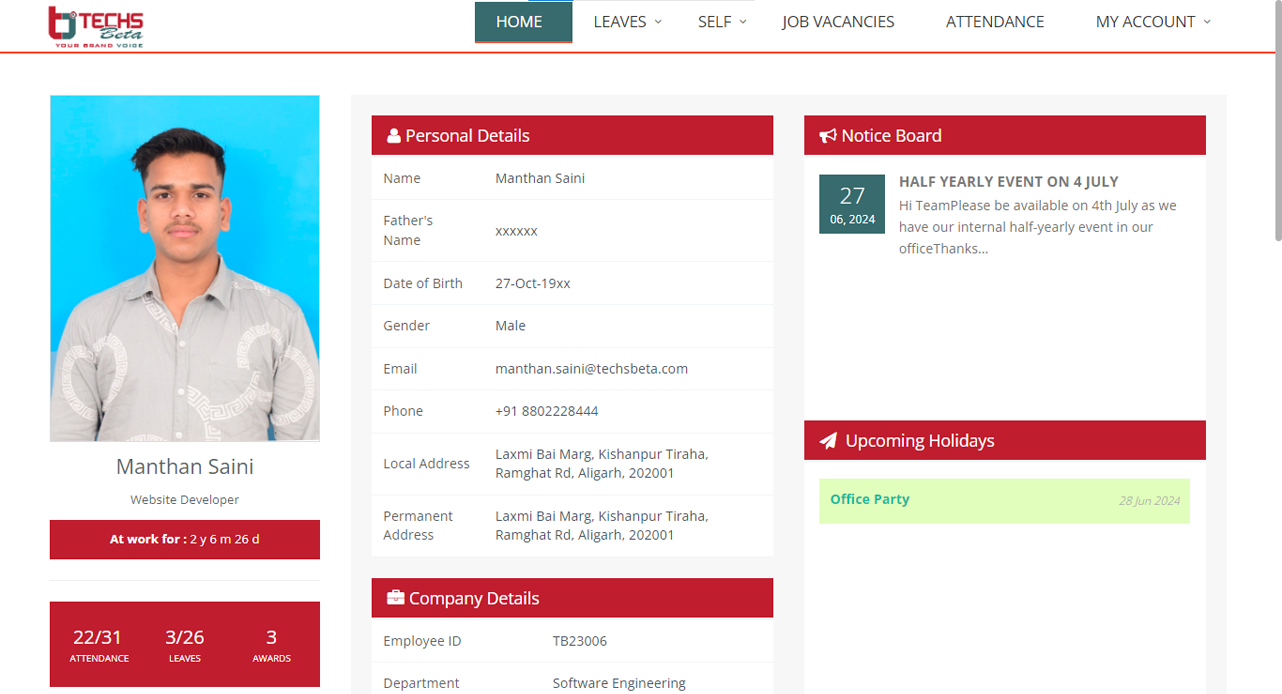This screenshot has height=694, width=1282.
Task: Click the page vertical scrollbar
Action: tap(1277, 120)
